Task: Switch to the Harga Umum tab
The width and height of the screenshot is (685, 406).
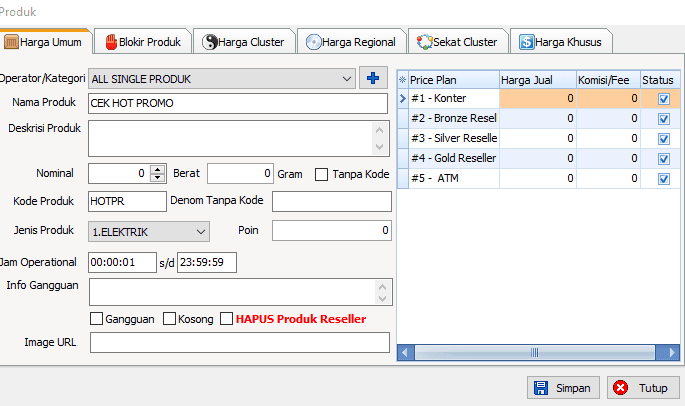Action: click(44, 42)
